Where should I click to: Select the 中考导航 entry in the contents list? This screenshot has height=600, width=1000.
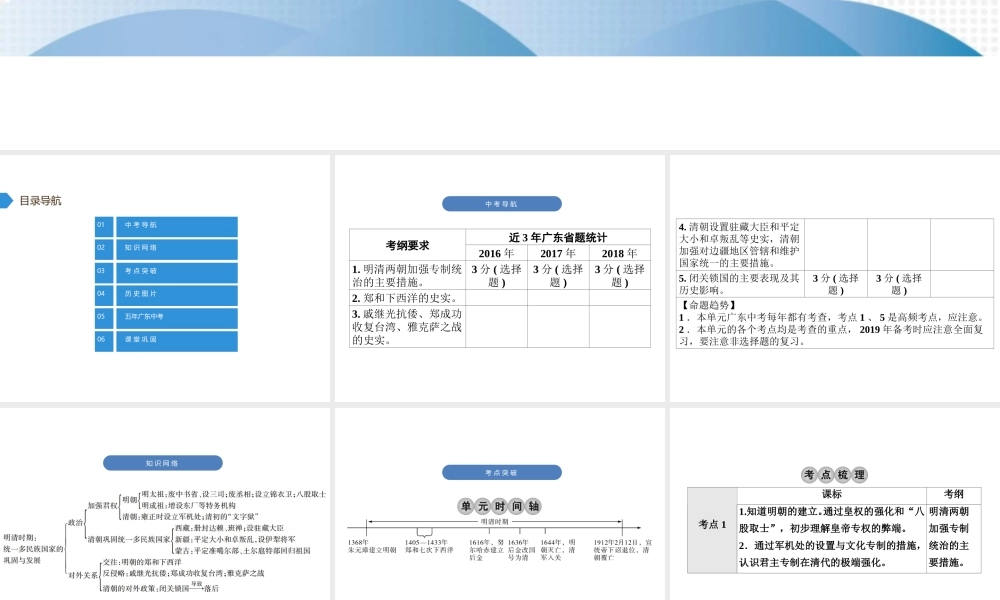click(177, 226)
